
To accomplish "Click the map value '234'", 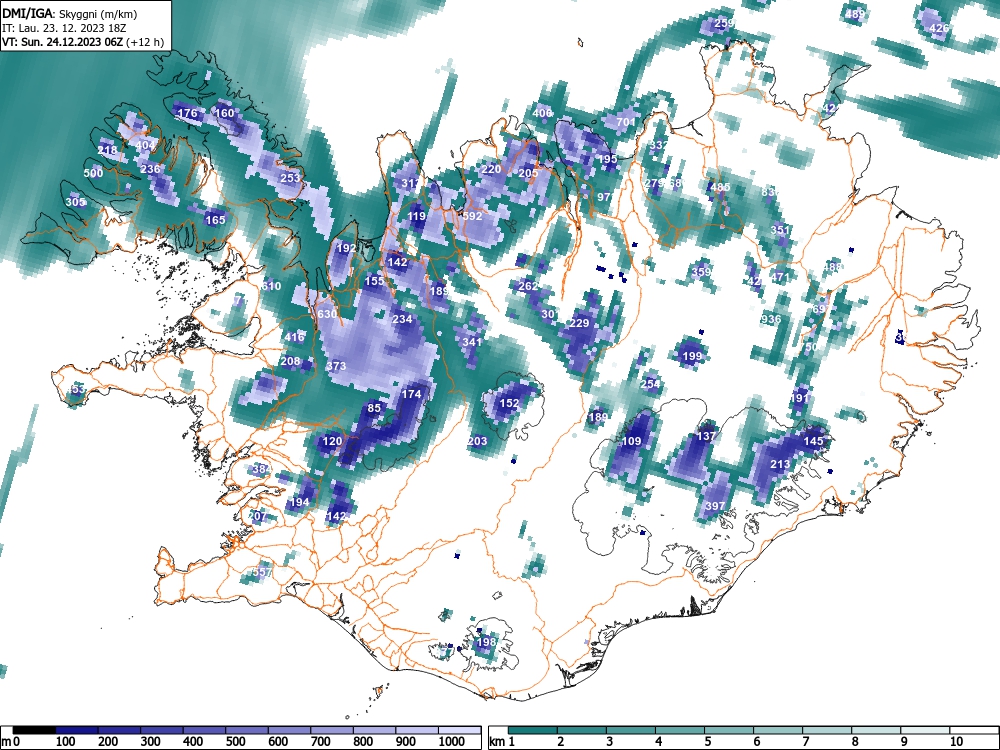I will coord(402,319).
